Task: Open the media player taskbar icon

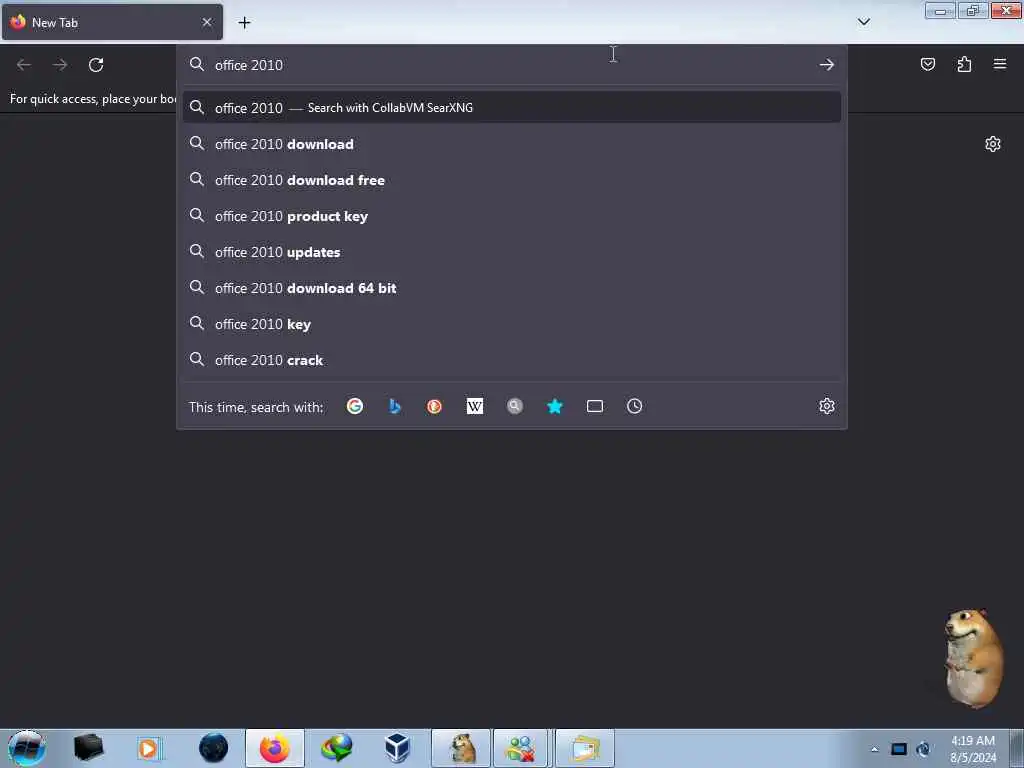Action: click(x=148, y=748)
